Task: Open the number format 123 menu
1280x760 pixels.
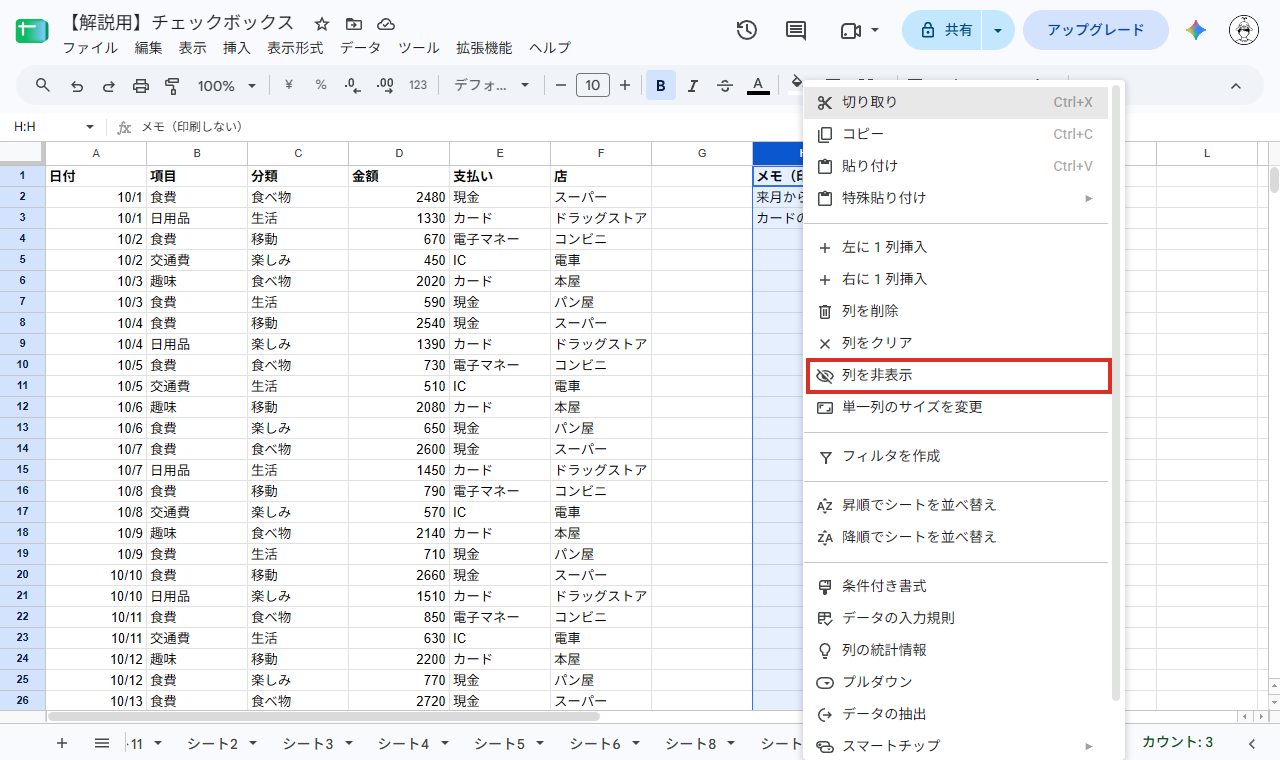Action: 418,85
